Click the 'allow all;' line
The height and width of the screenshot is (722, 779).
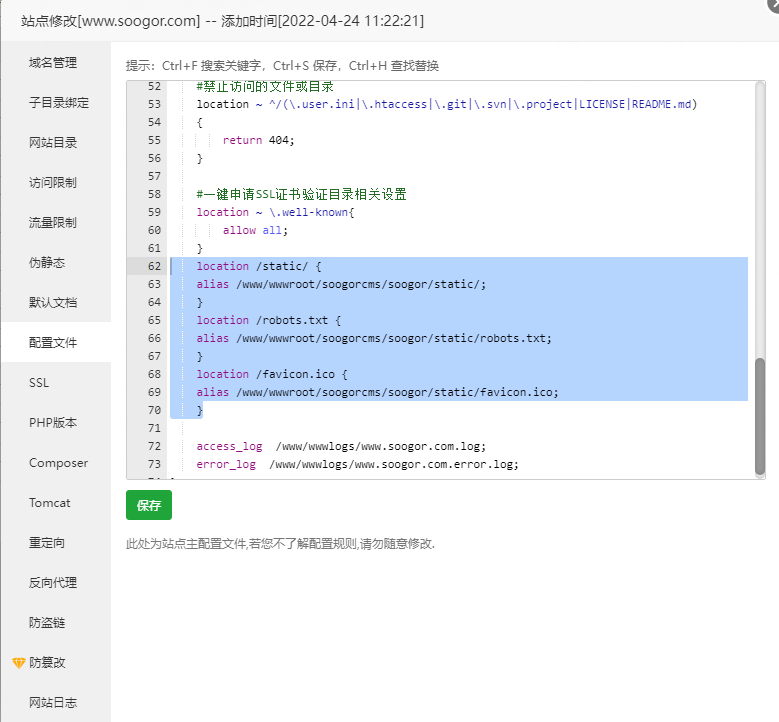click(255, 230)
